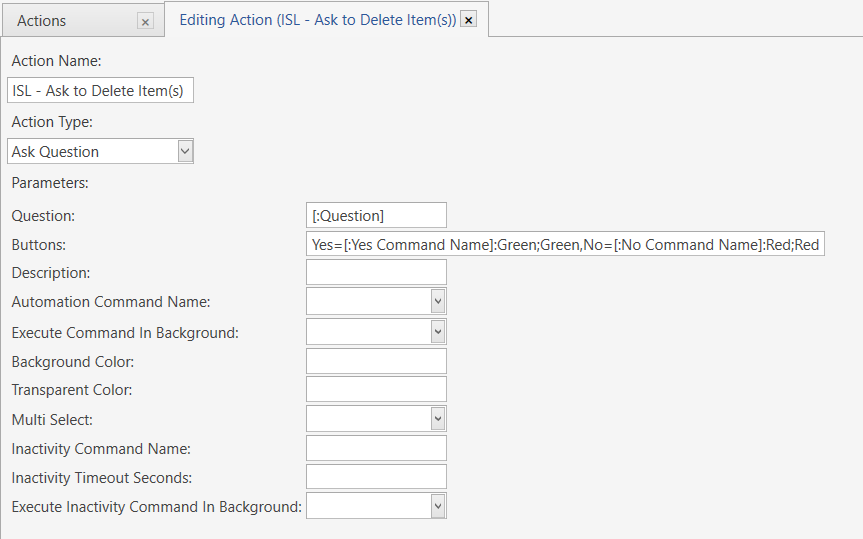Click the Background Color: label

73,362
